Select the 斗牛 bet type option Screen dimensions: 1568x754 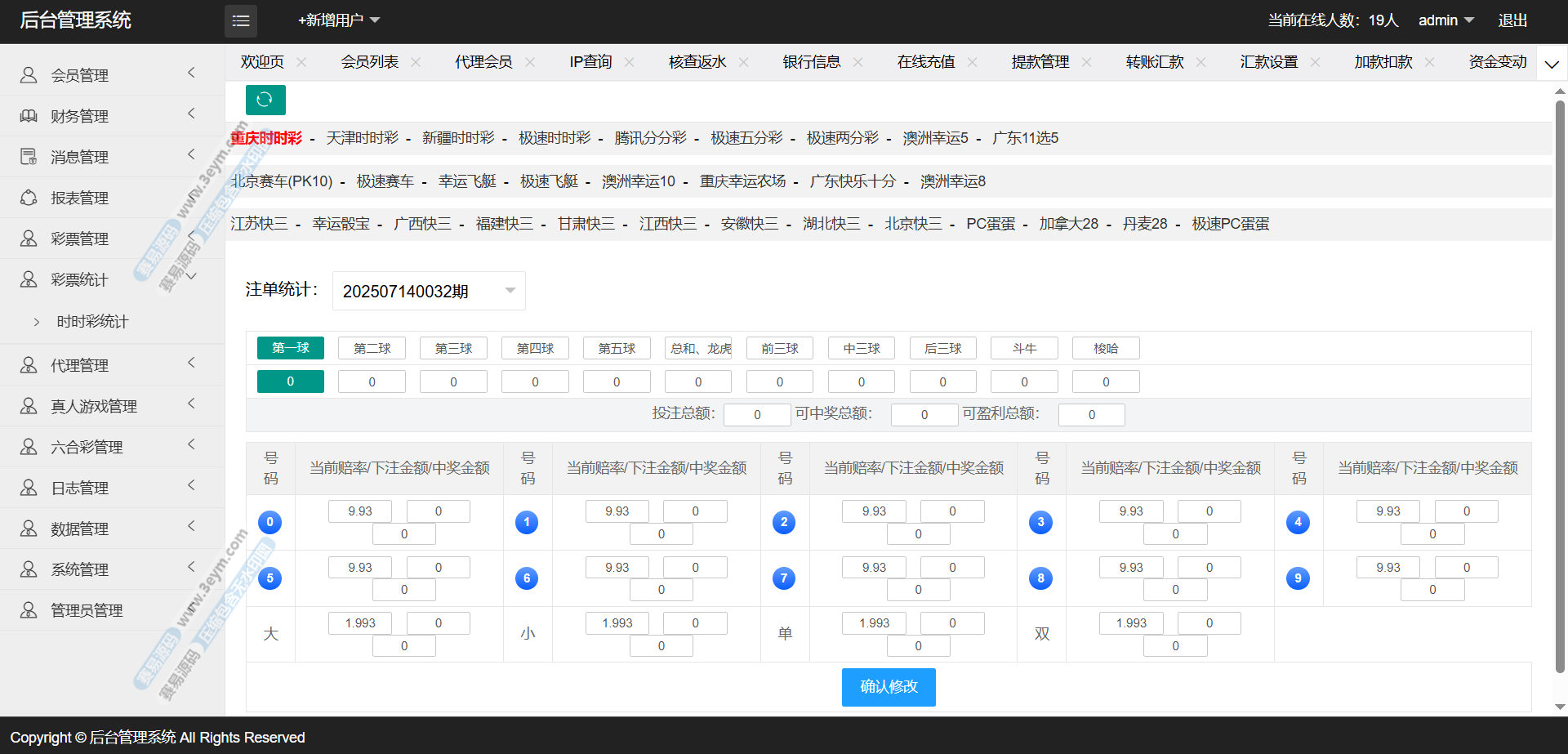tap(1024, 348)
